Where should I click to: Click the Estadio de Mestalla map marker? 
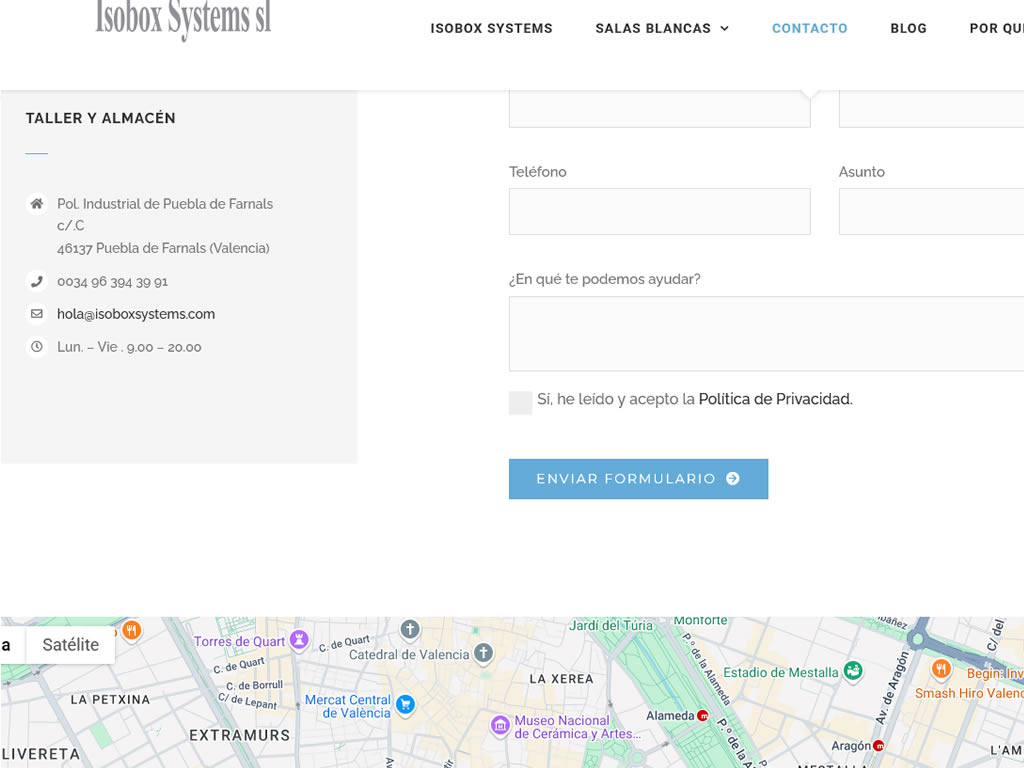[x=853, y=671]
